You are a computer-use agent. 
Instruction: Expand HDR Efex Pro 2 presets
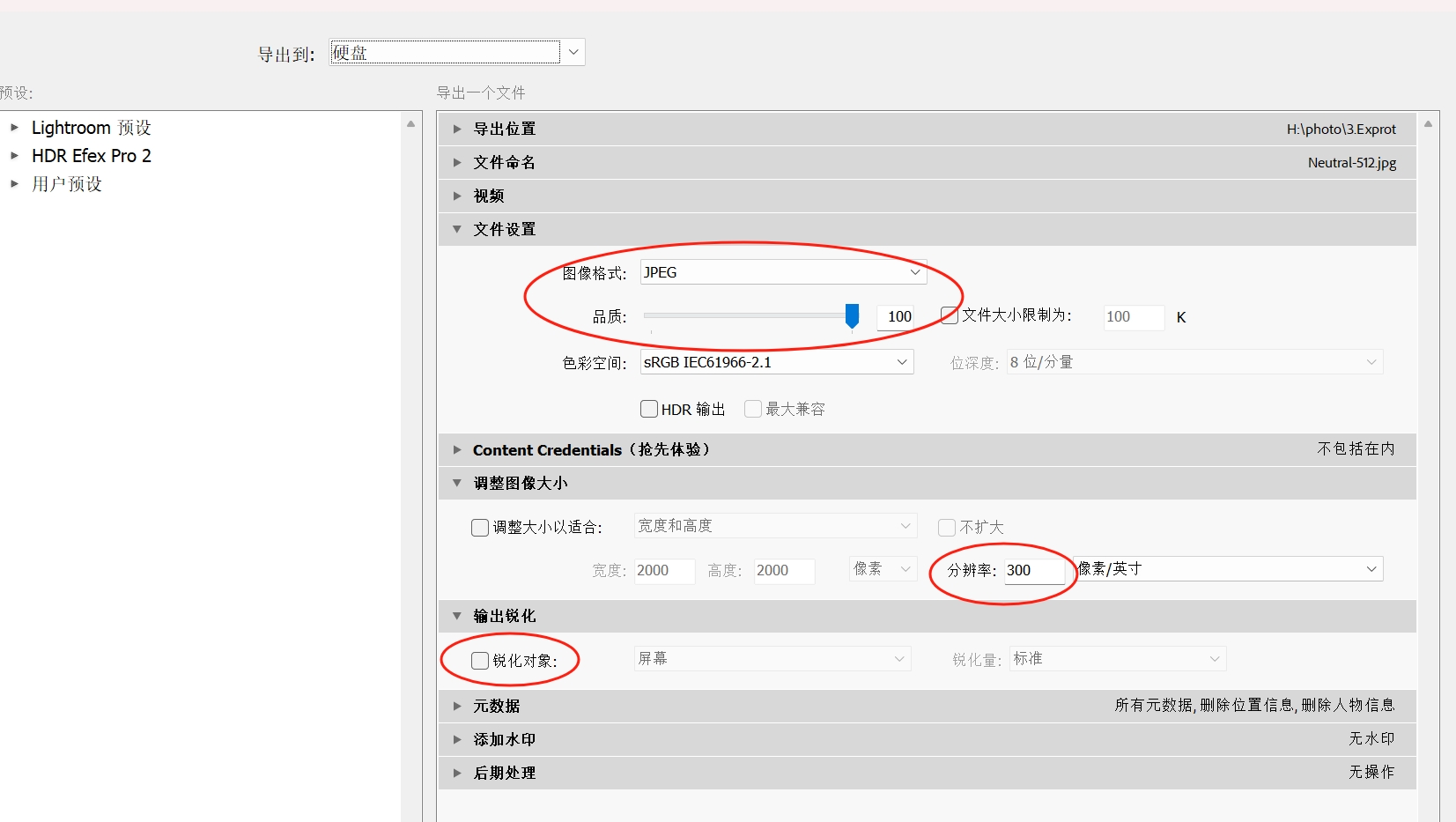pyautogui.click(x=14, y=156)
